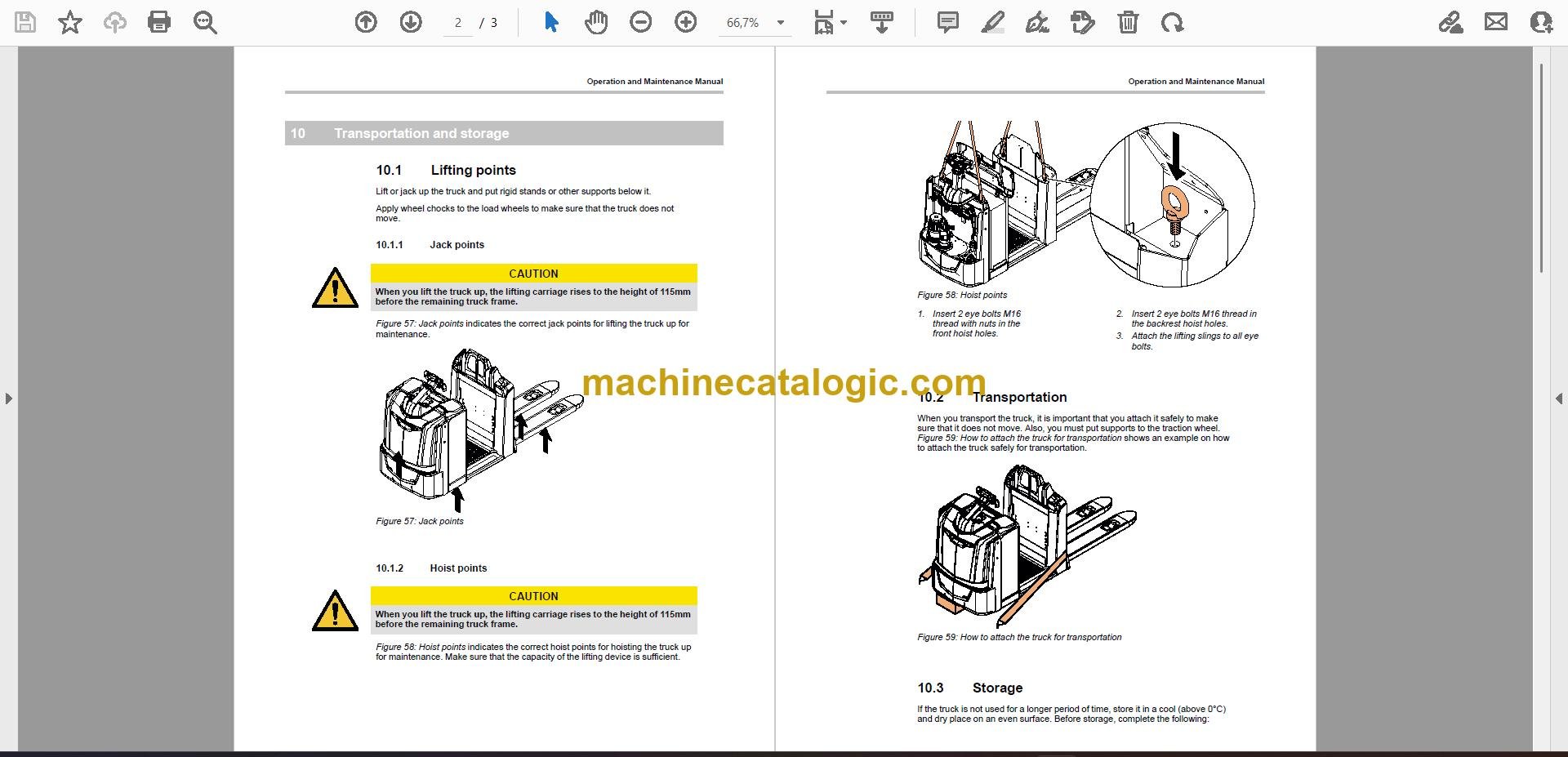
Task: Click the '10.3 Storage' heading
Action: tap(970, 688)
